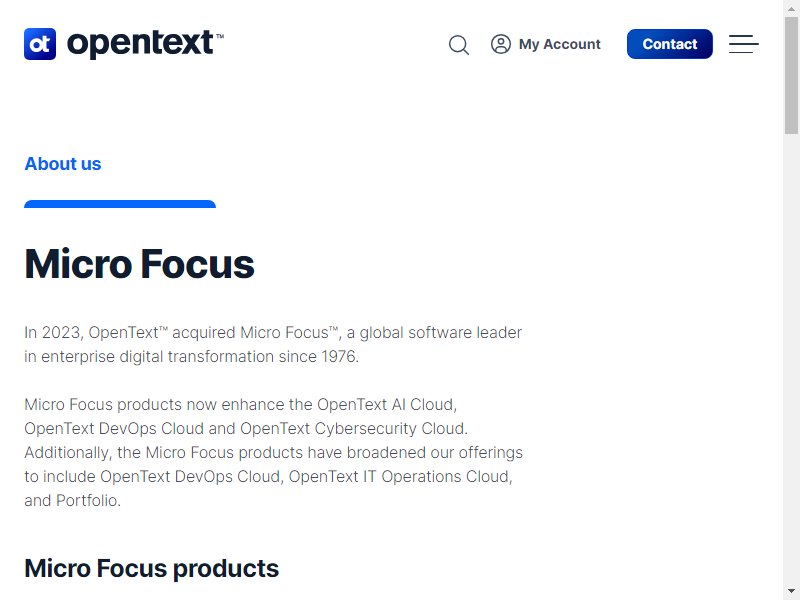Viewport: 800px width, 600px height.
Task: Click the OpenText Cybersecurity Cloud text
Action: 353,429
